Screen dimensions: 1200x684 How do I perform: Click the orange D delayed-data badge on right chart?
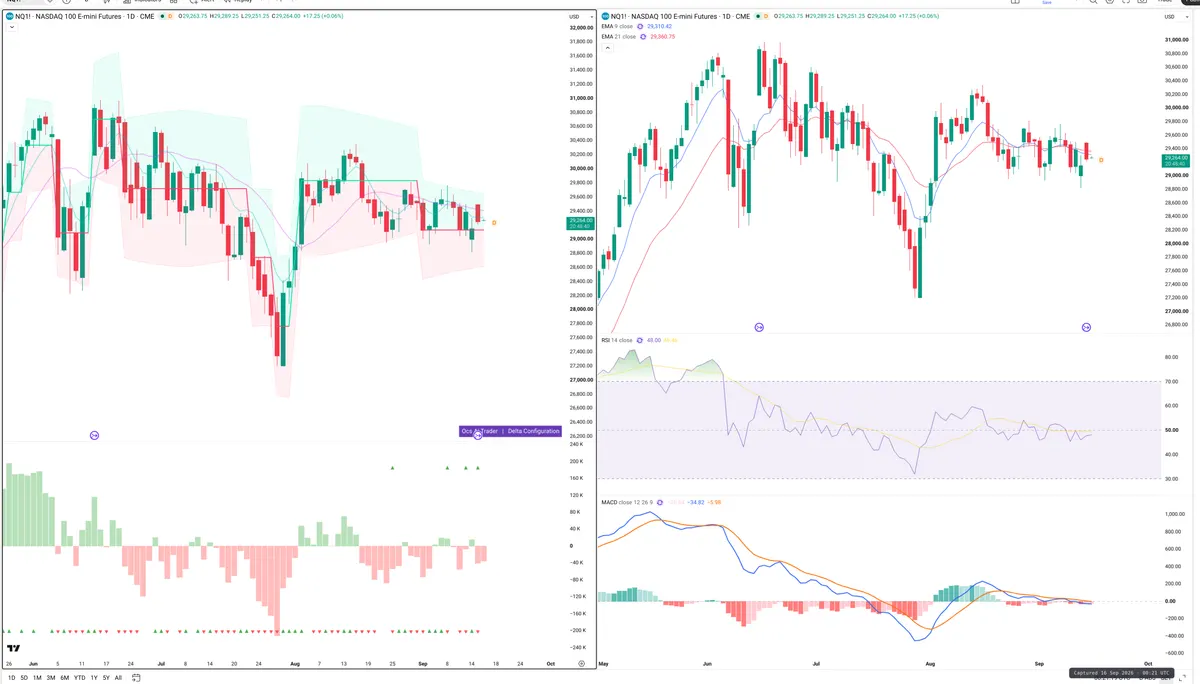coord(765,17)
